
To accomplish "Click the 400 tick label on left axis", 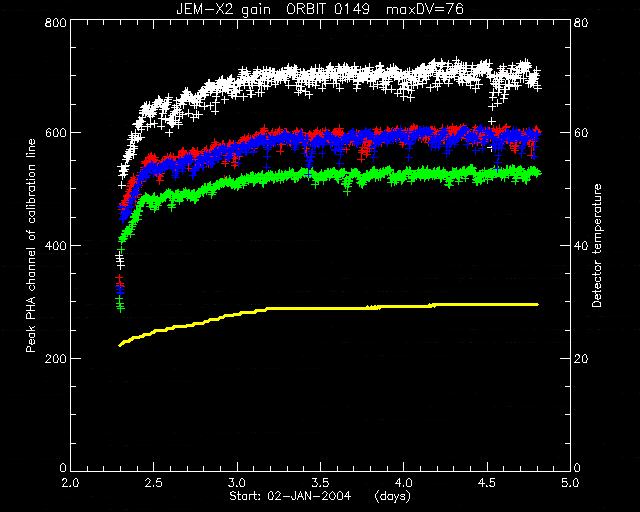I will pyautogui.click(x=55, y=246).
